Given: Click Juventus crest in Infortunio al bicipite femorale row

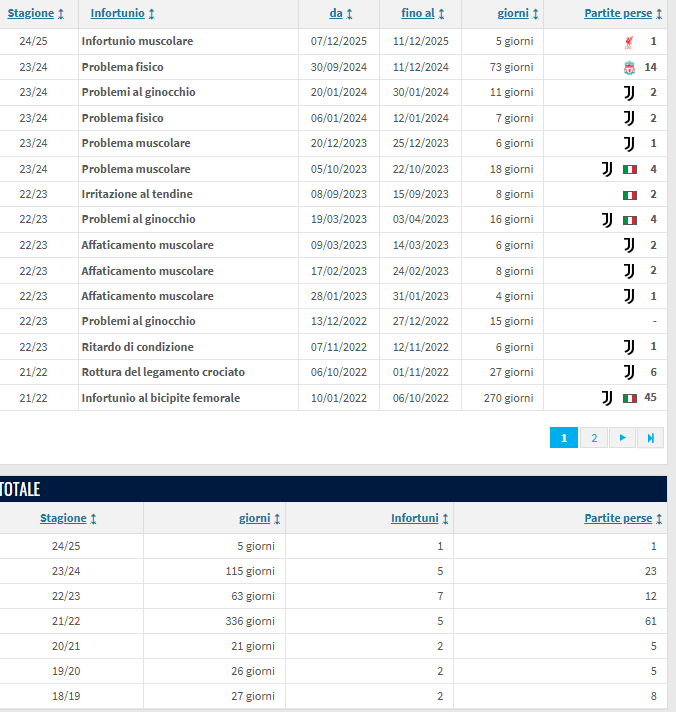Looking at the screenshot, I should click(607, 398).
